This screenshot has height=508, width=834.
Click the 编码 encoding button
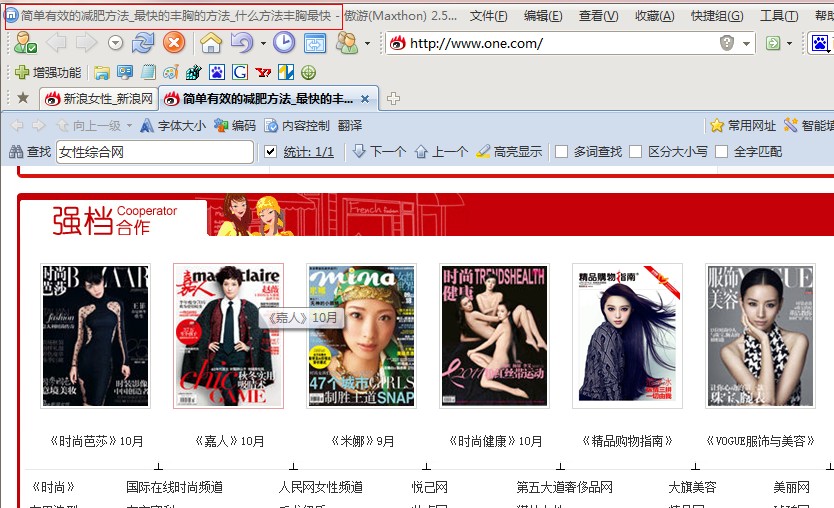coord(235,126)
